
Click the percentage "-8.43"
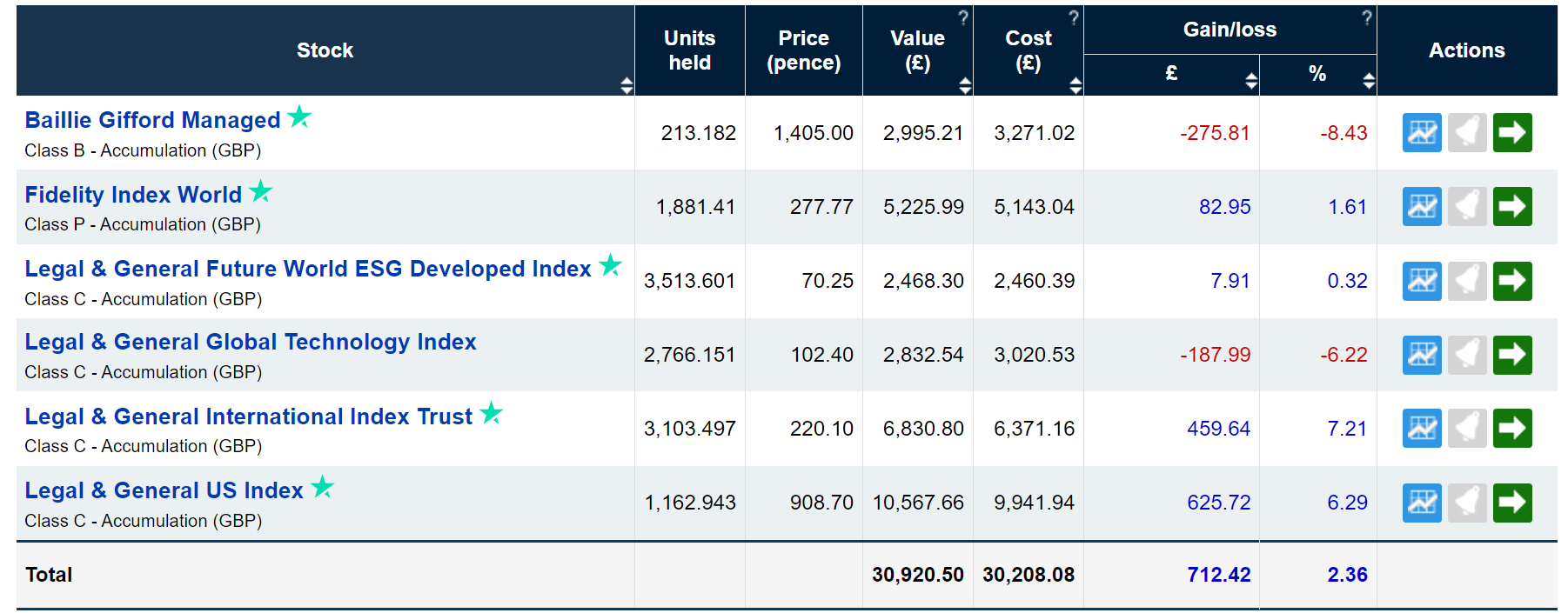pyautogui.click(x=1344, y=133)
